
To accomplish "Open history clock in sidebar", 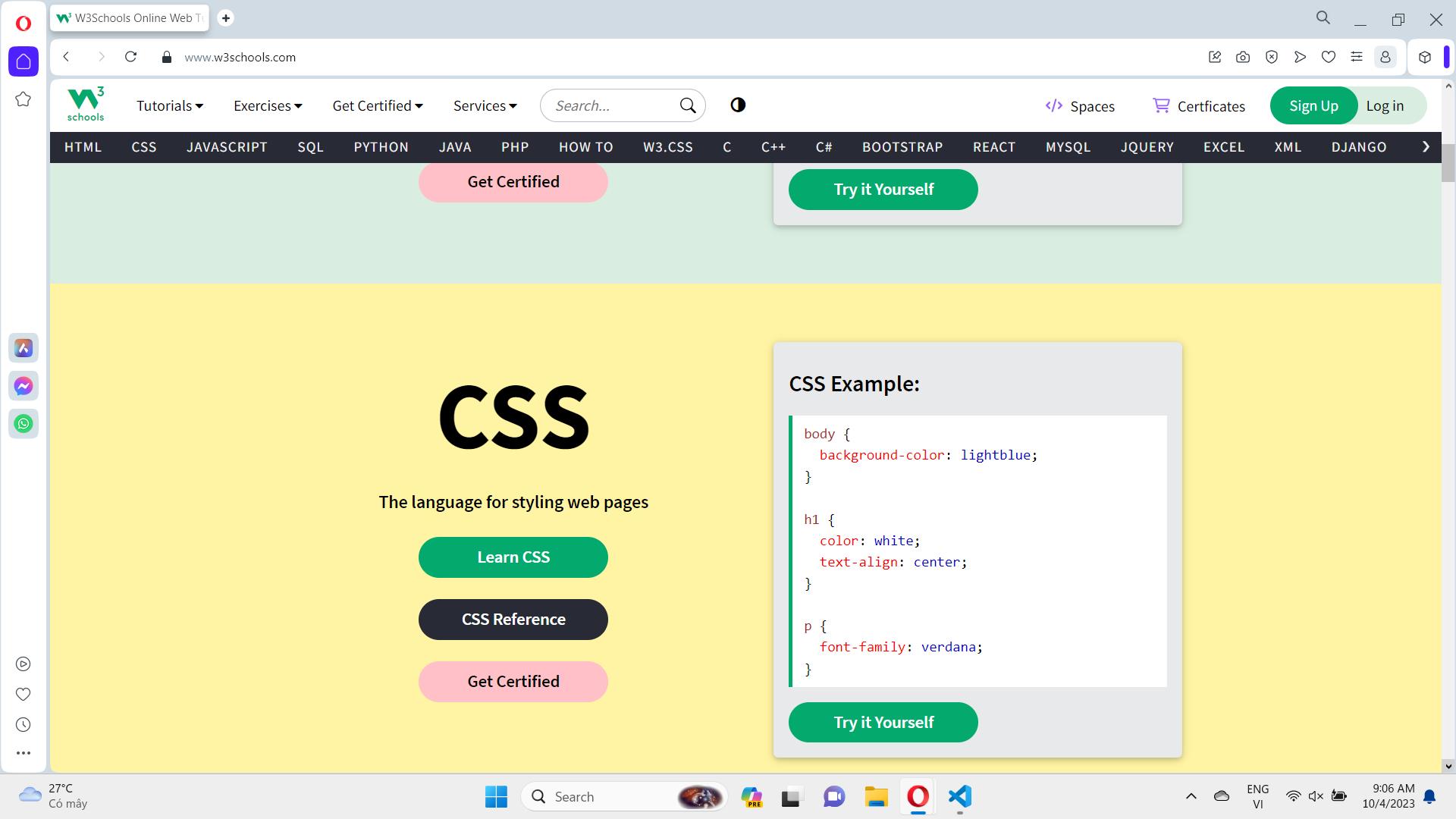I will (24, 725).
